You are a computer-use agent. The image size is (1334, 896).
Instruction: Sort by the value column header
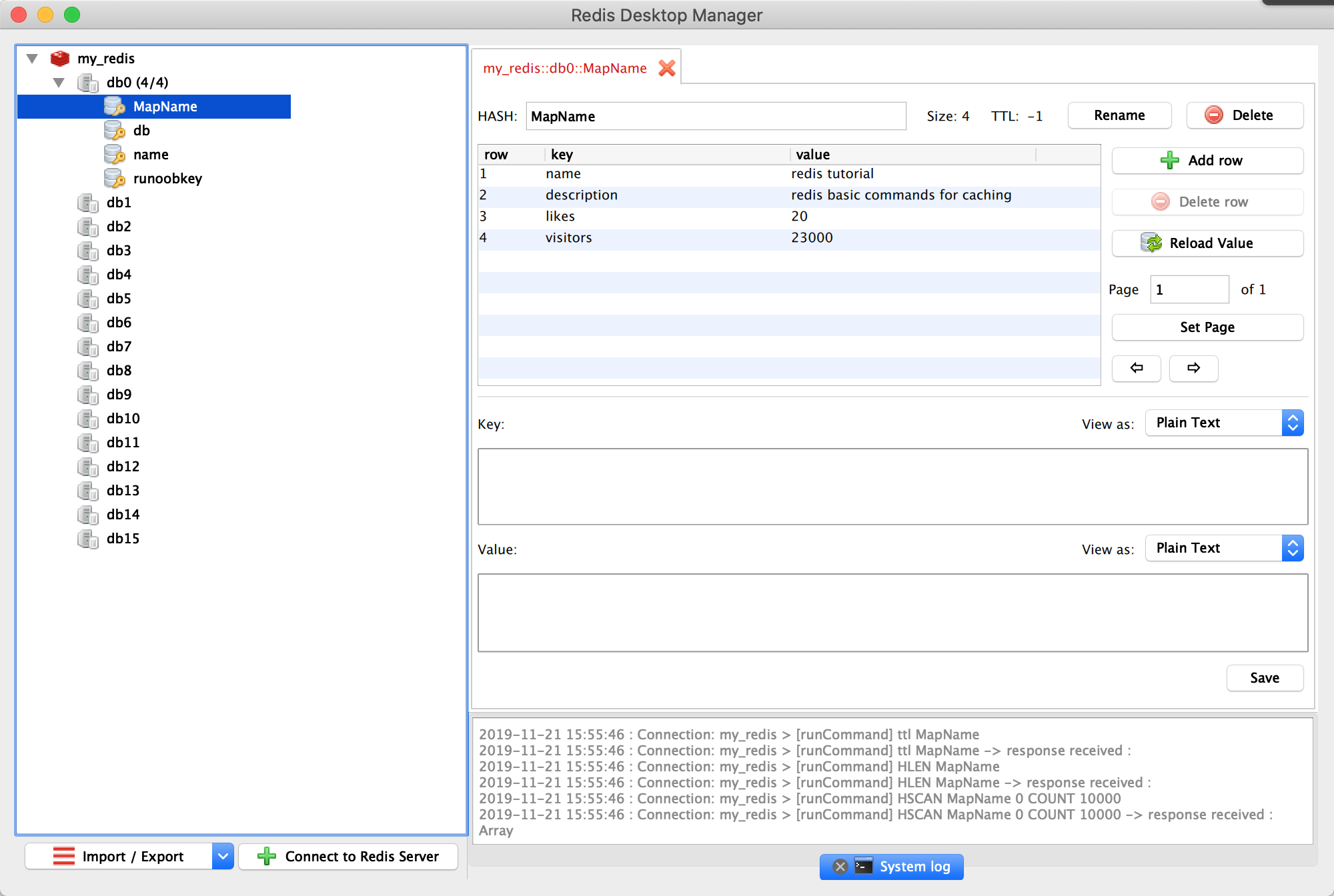point(913,155)
